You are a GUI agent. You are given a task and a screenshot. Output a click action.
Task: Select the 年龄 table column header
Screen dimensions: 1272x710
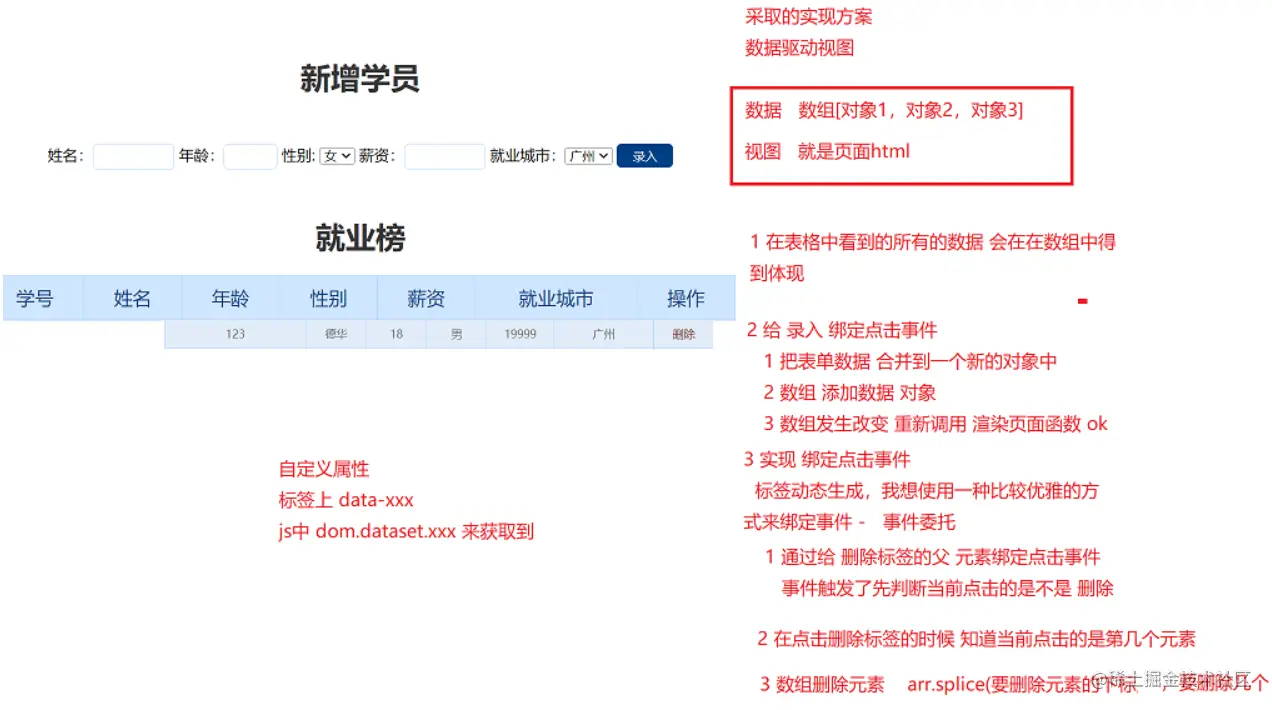point(230,298)
